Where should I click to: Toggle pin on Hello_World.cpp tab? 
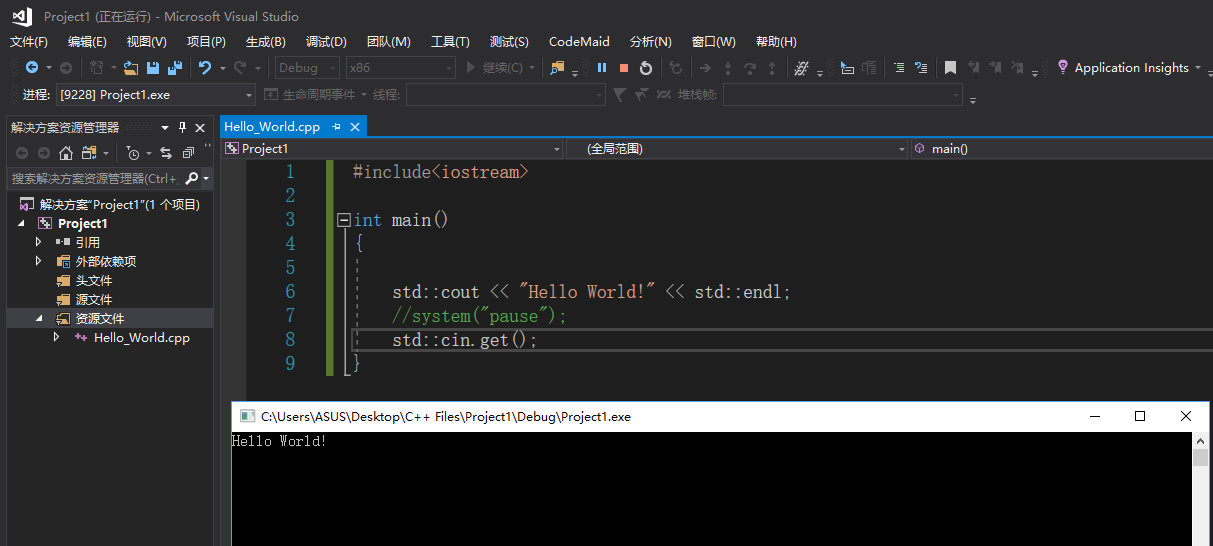[x=336, y=126]
